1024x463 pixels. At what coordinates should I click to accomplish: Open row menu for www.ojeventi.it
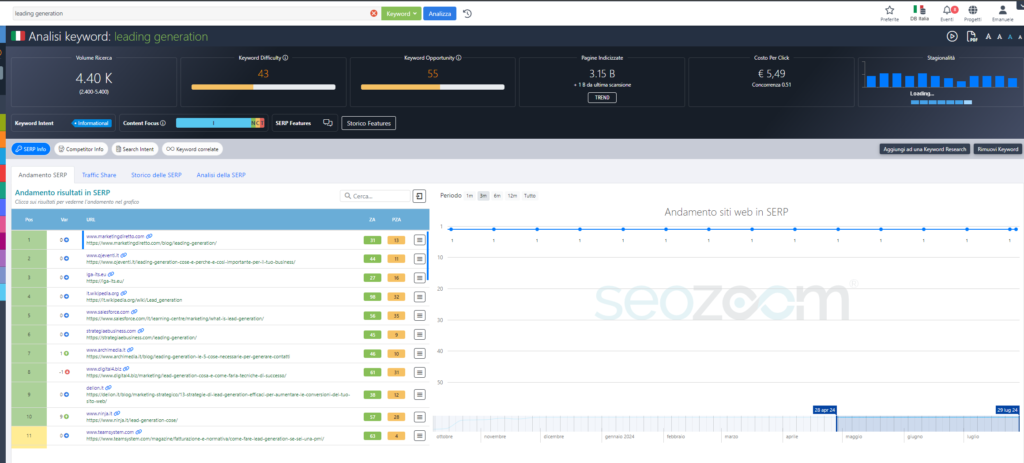[x=419, y=259]
